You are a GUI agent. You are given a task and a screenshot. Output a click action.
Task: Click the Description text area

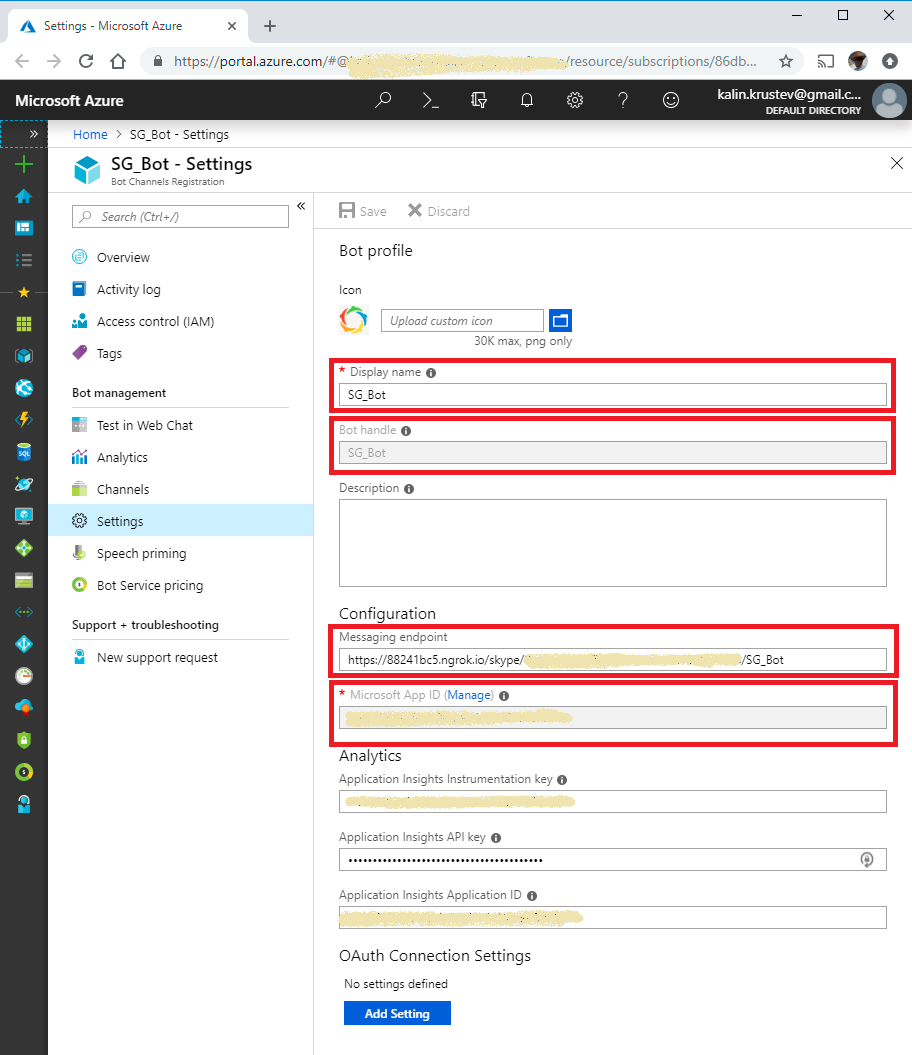click(612, 543)
